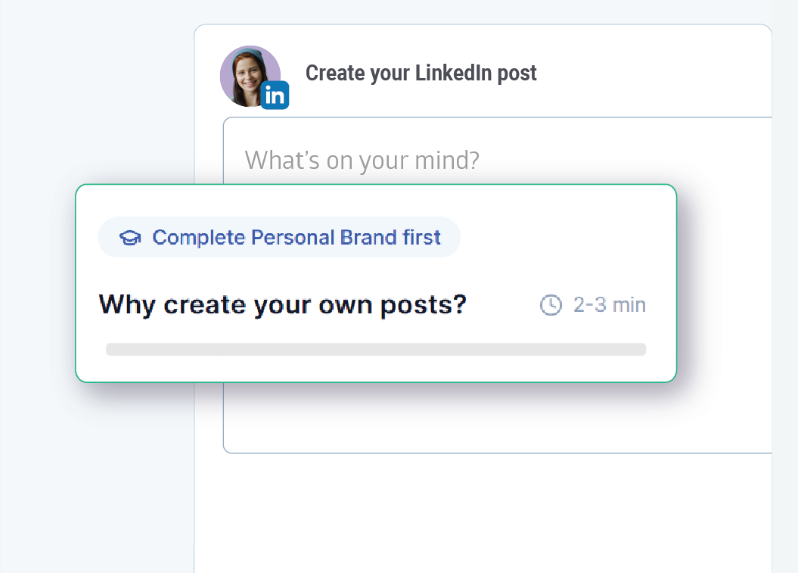The image size is (798, 573).
Task: Click the graduation cap icon
Action: click(129, 238)
